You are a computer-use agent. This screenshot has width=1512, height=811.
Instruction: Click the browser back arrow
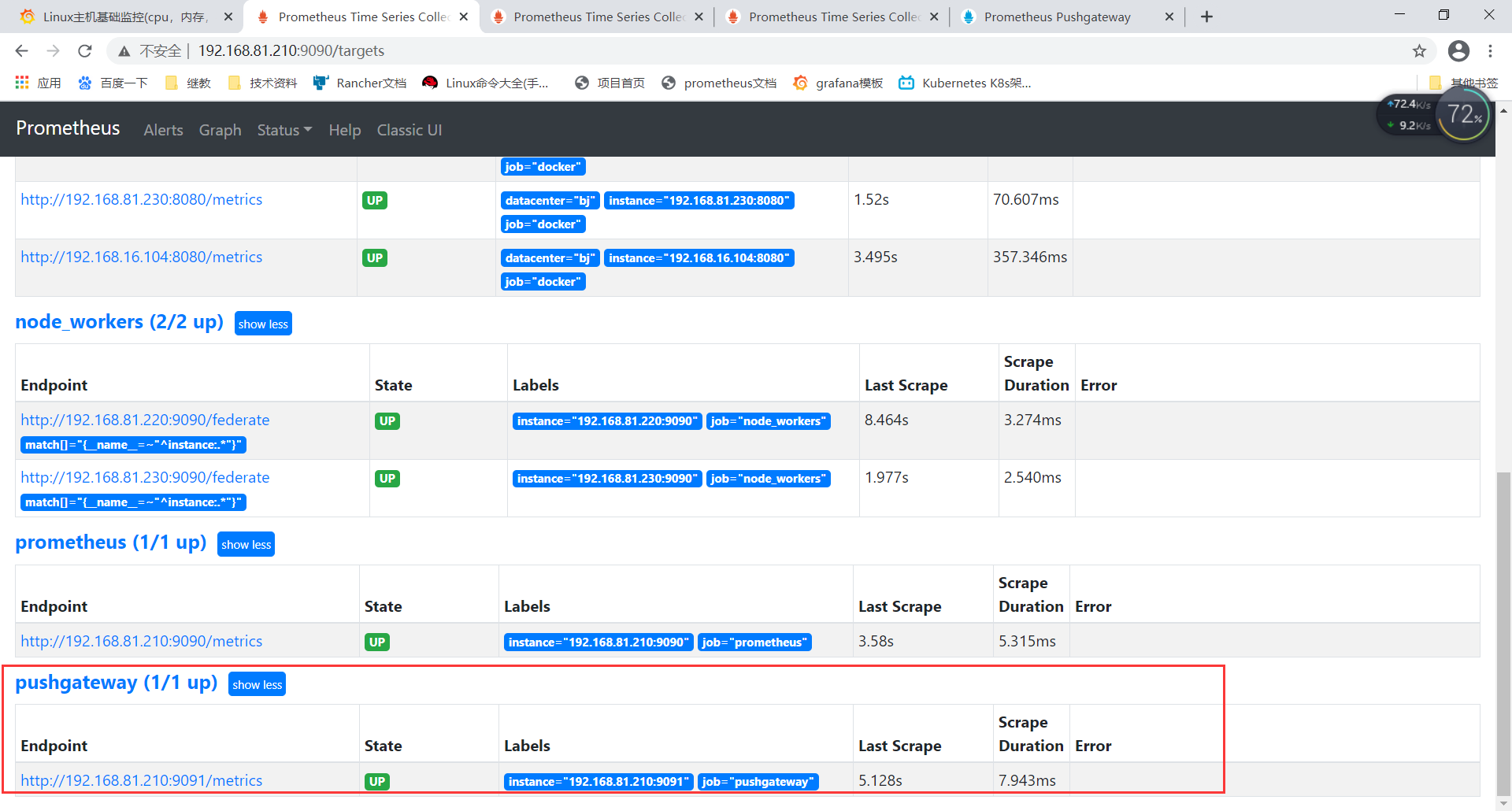(20, 50)
